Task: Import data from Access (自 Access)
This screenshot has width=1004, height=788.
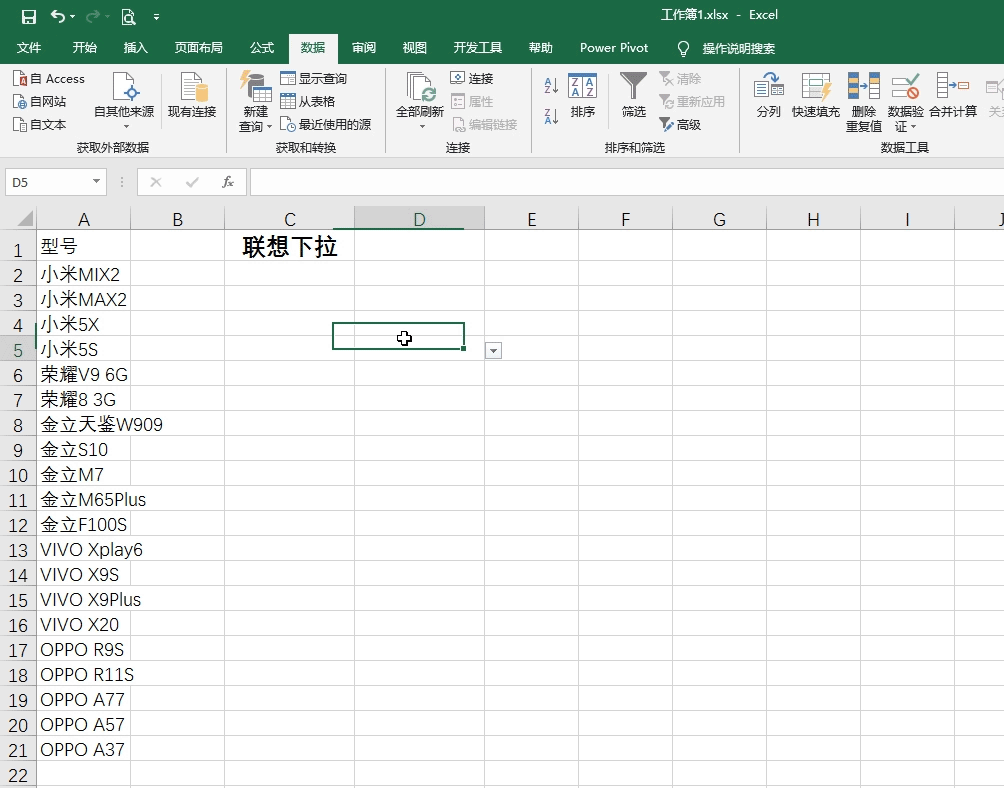Action: tap(49, 79)
